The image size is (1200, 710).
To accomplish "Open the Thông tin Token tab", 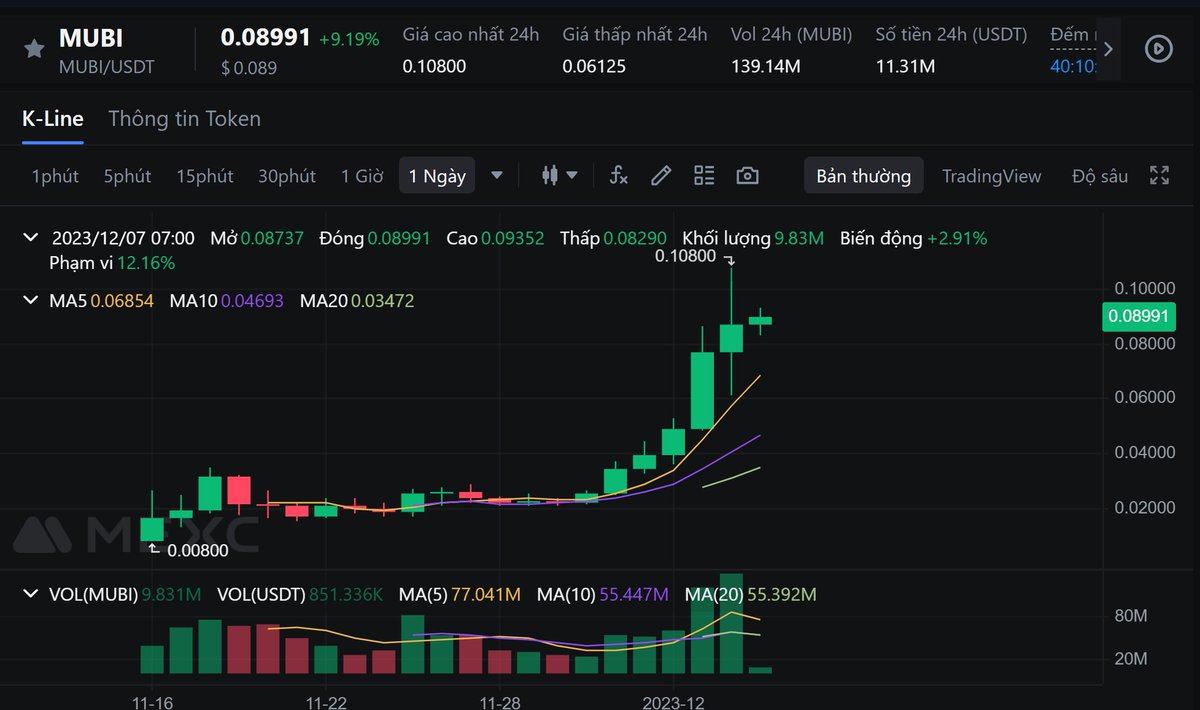I will click(184, 118).
